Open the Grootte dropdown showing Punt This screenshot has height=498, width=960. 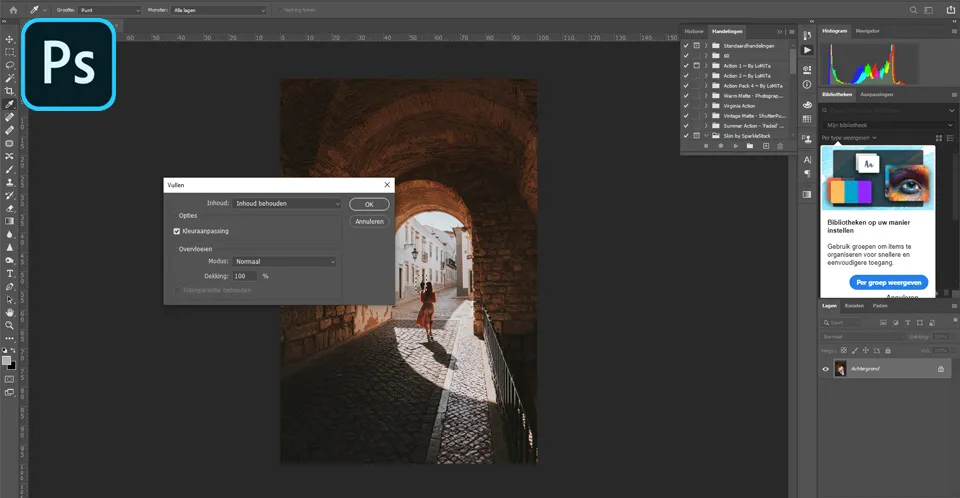(110, 10)
